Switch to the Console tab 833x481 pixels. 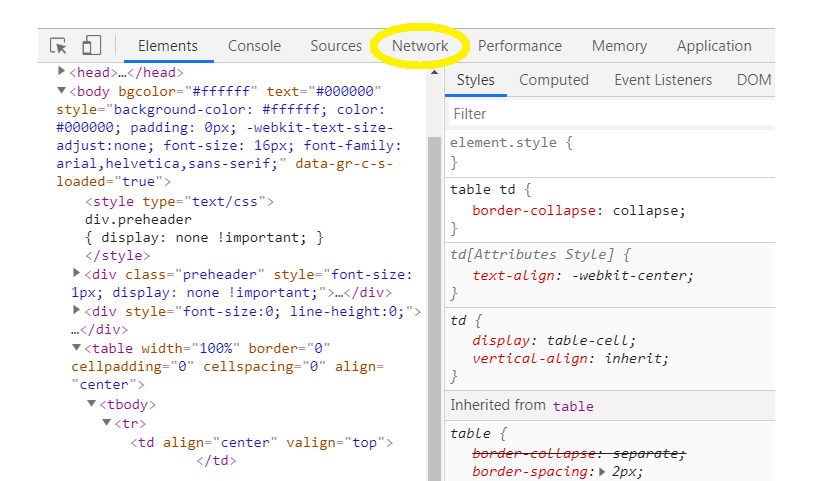point(254,46)
